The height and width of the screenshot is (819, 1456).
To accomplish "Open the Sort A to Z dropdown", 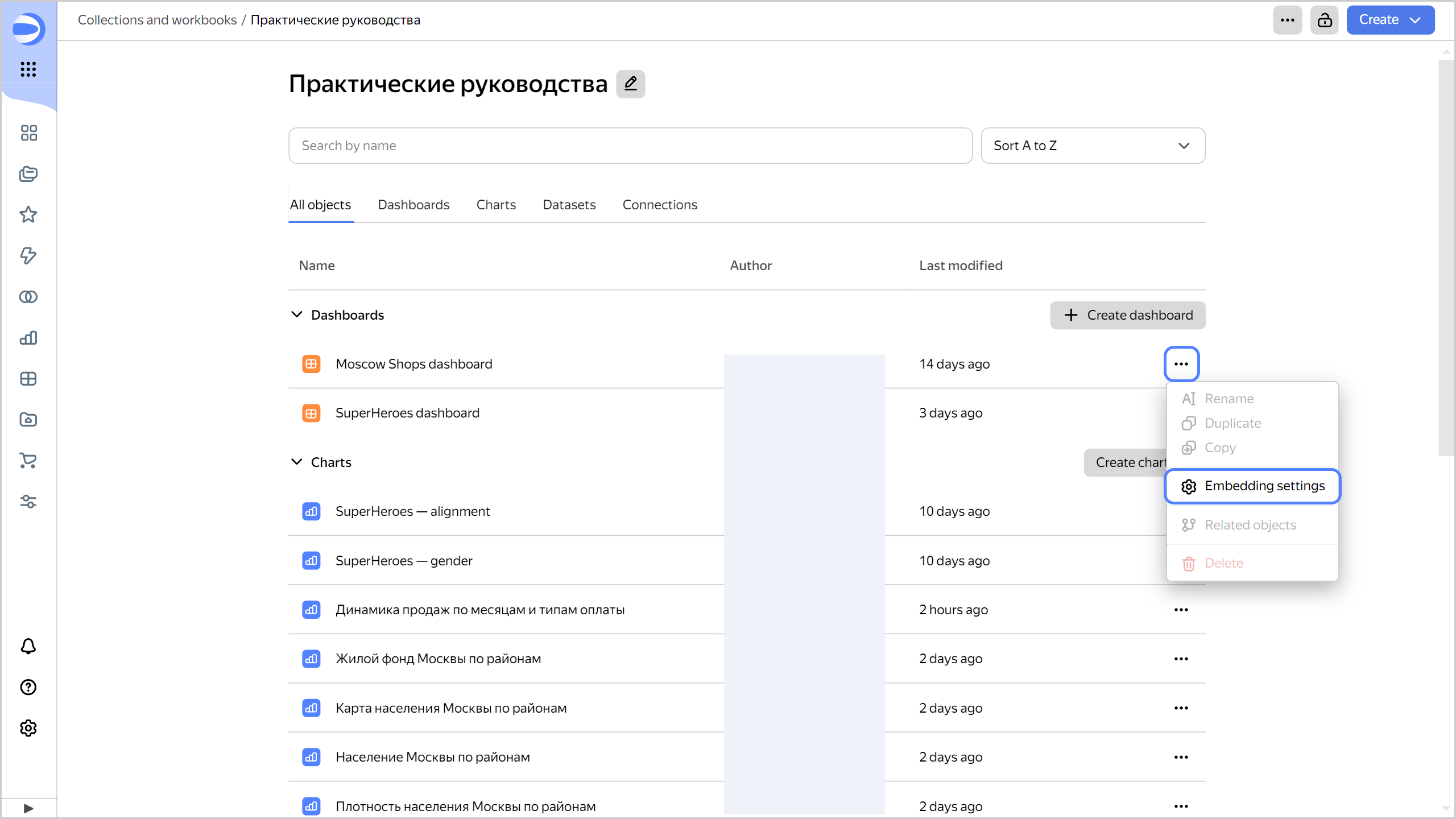I will click(x=1093, y=146).
